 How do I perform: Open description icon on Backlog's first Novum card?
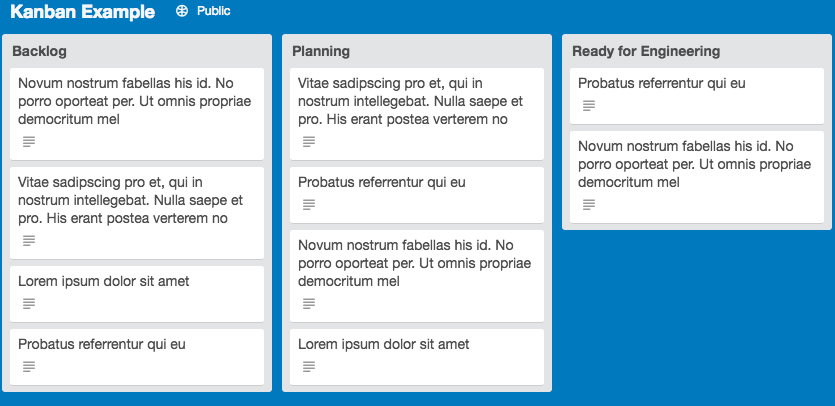29,142
